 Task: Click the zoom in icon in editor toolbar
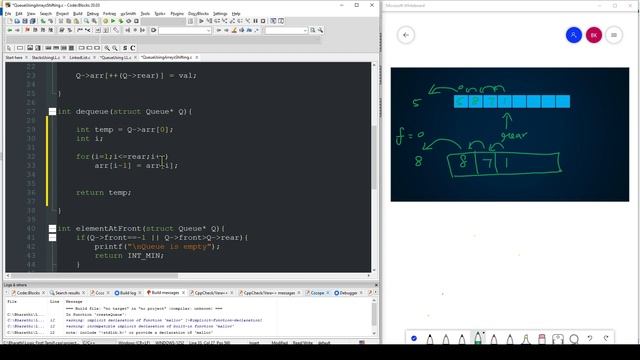pos(107,48)
